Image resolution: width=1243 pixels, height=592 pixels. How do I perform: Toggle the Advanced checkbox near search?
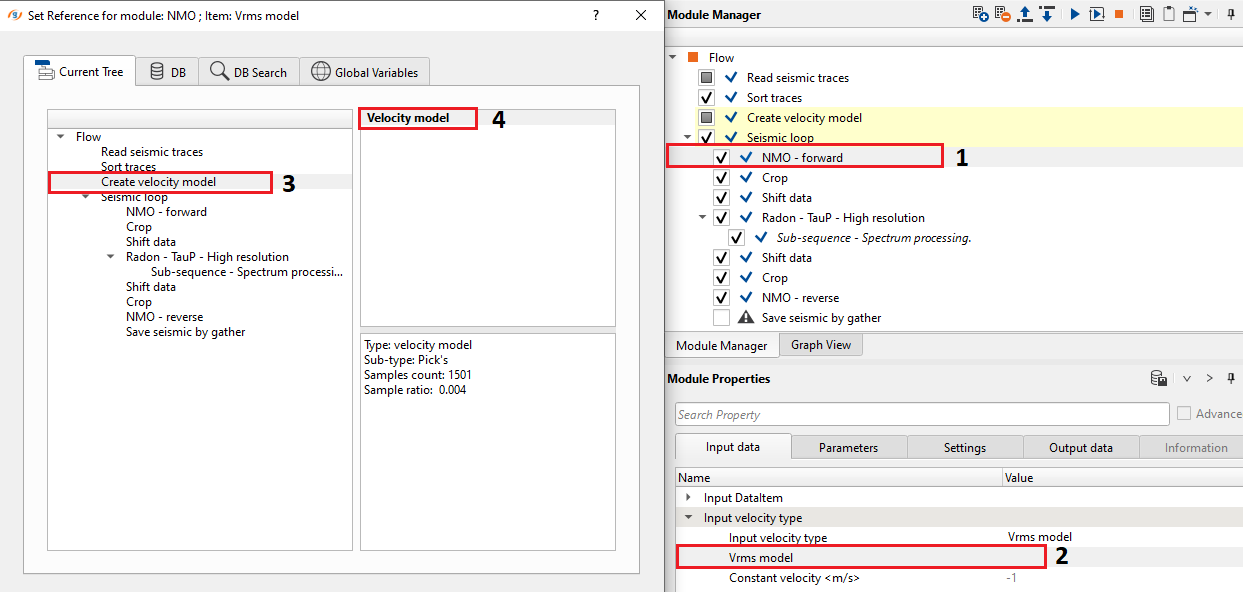[x=1184, y=414]
